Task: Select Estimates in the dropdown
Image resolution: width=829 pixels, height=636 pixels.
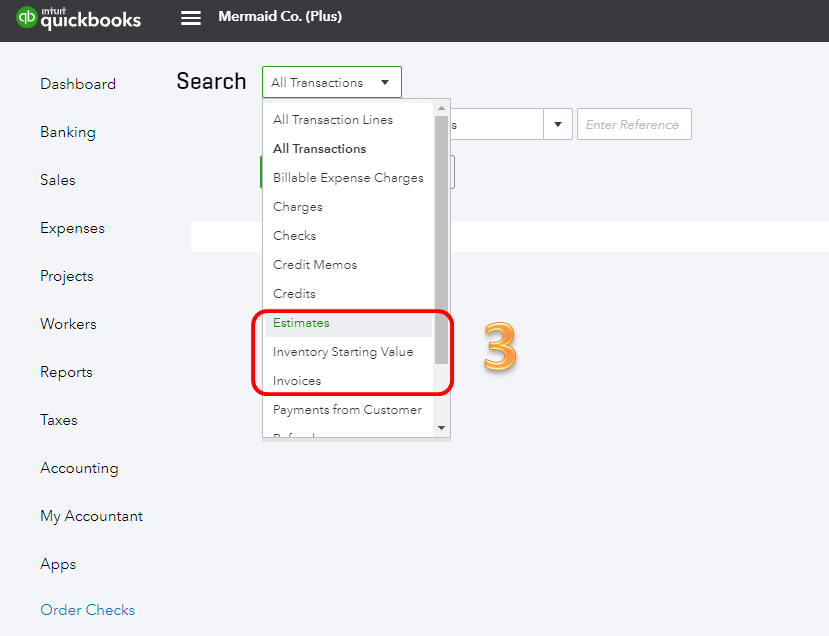Action: tap(348, 323)
